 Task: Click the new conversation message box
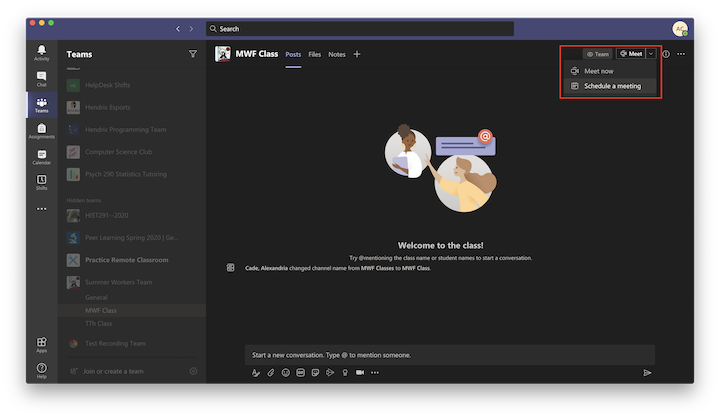tap(450, 355)
